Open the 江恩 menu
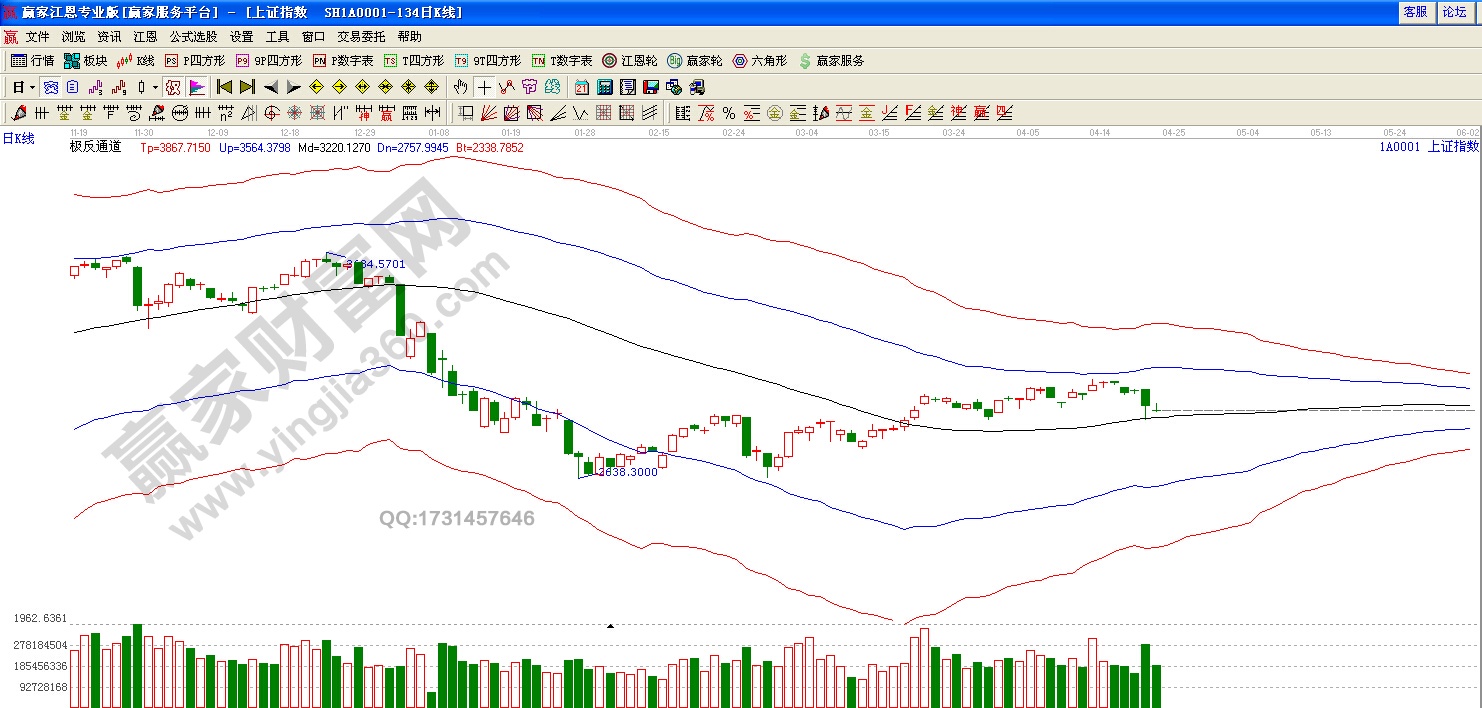The image size is (1482, 708). (x=145, y=36)
